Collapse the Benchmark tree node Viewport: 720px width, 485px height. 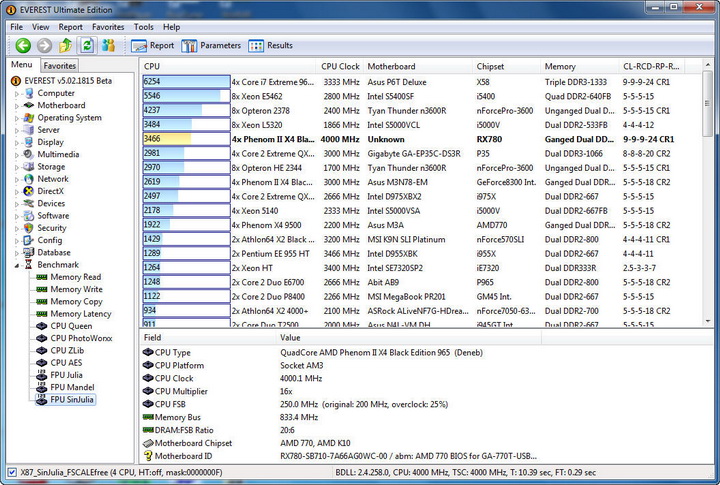[x=17, y=265]
